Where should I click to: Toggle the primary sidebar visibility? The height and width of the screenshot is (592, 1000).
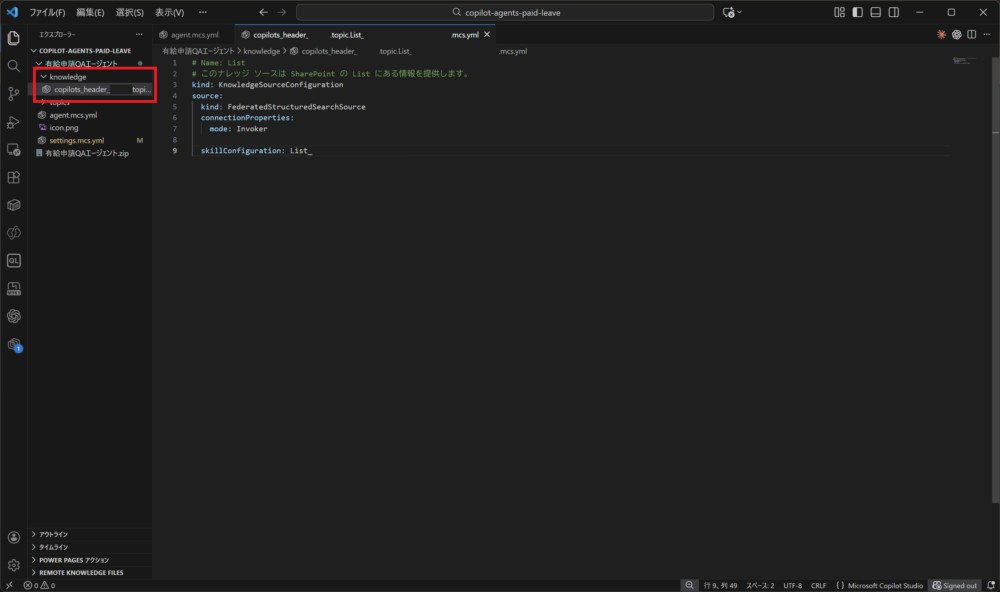click(x=857, y=12)
